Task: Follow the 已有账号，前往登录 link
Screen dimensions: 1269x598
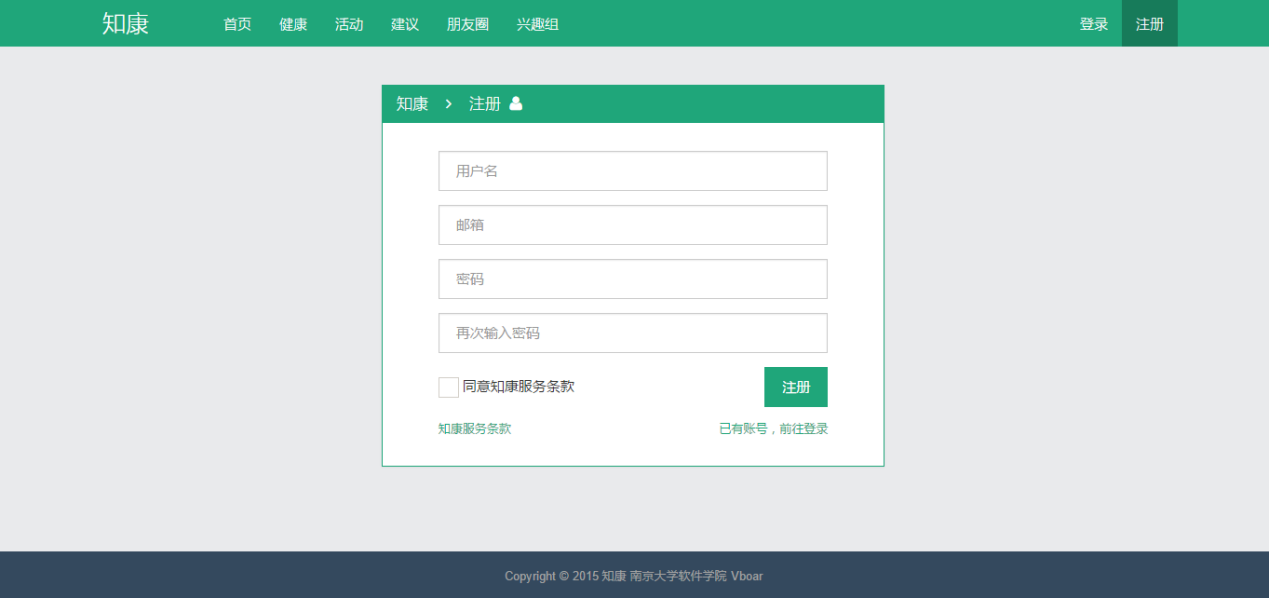Action: click(x=773, y=428)
